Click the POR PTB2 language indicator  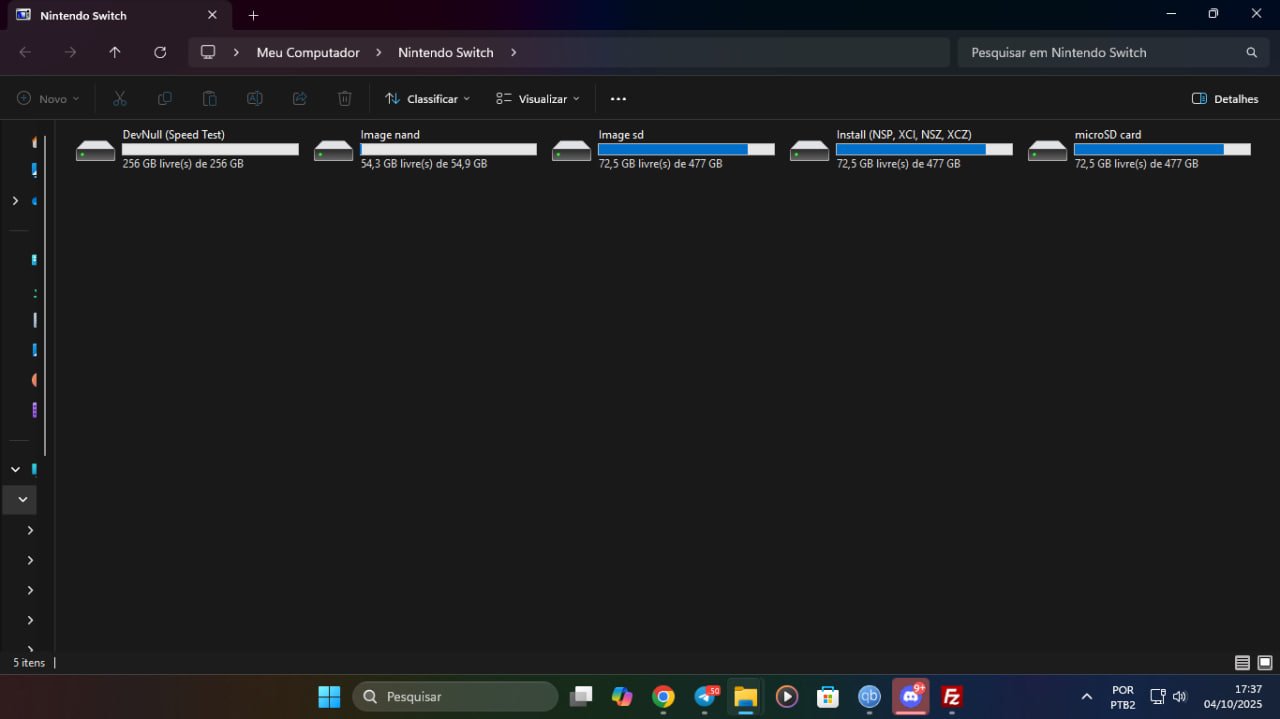pos(1123,696)
